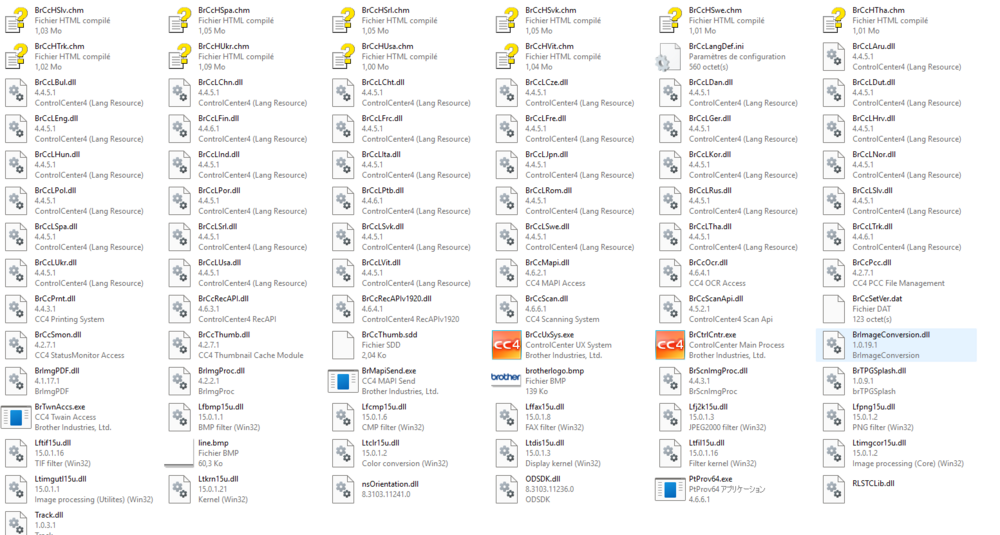Select the BrCcSetVer.dat blank file icon

coord(834,308)
